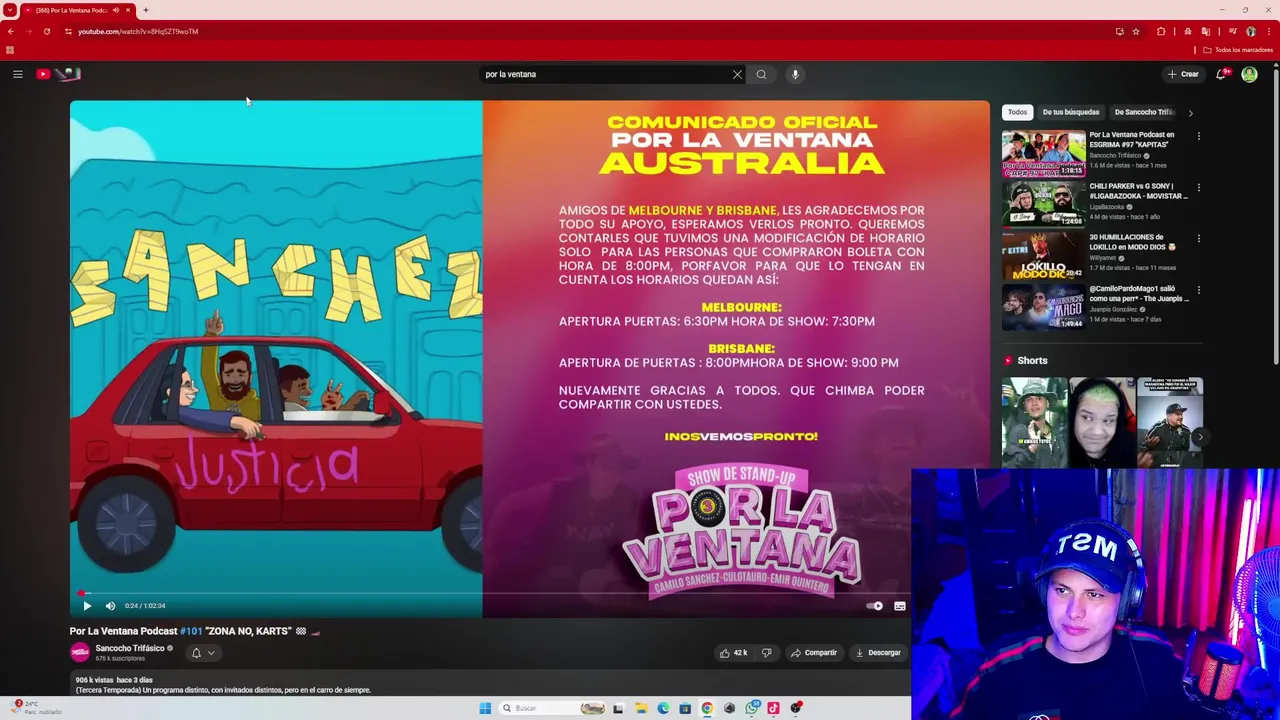Play the video

[x=87, y=606]
